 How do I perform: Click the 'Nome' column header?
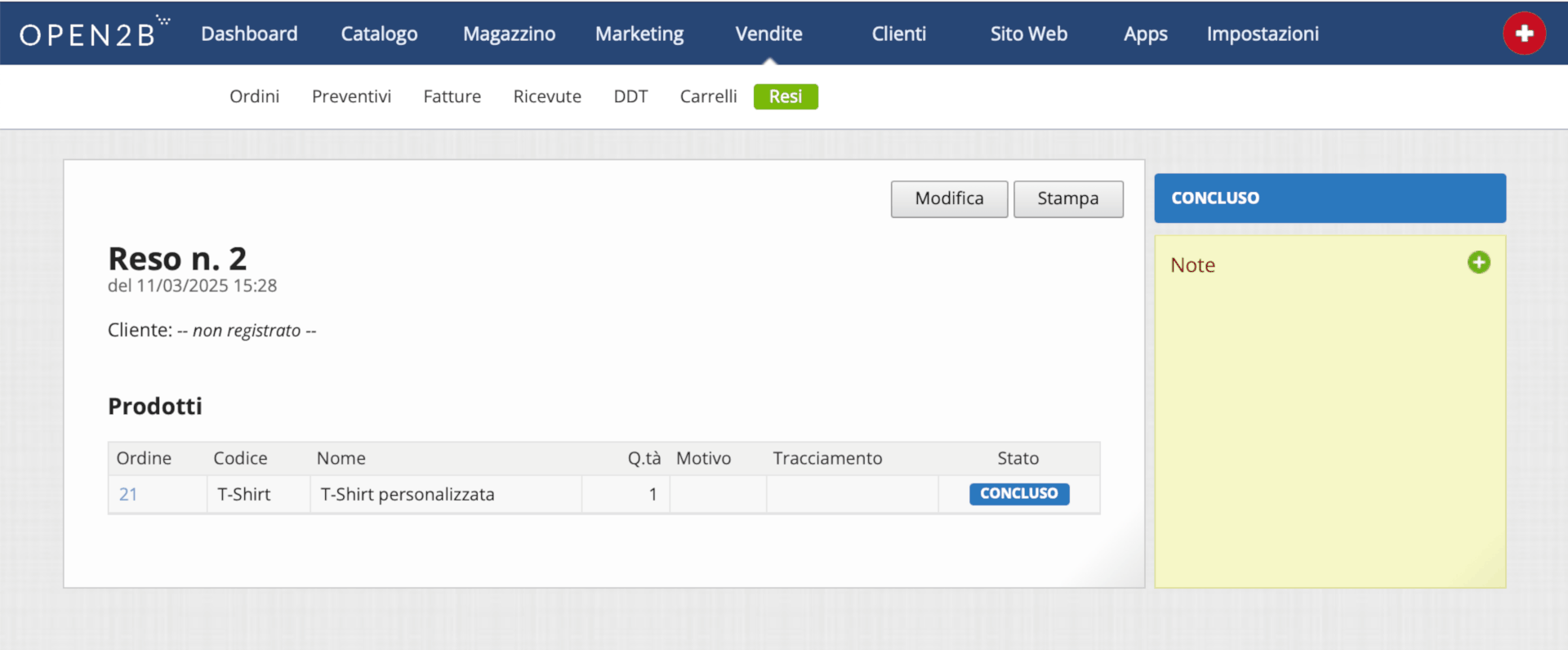341,458
